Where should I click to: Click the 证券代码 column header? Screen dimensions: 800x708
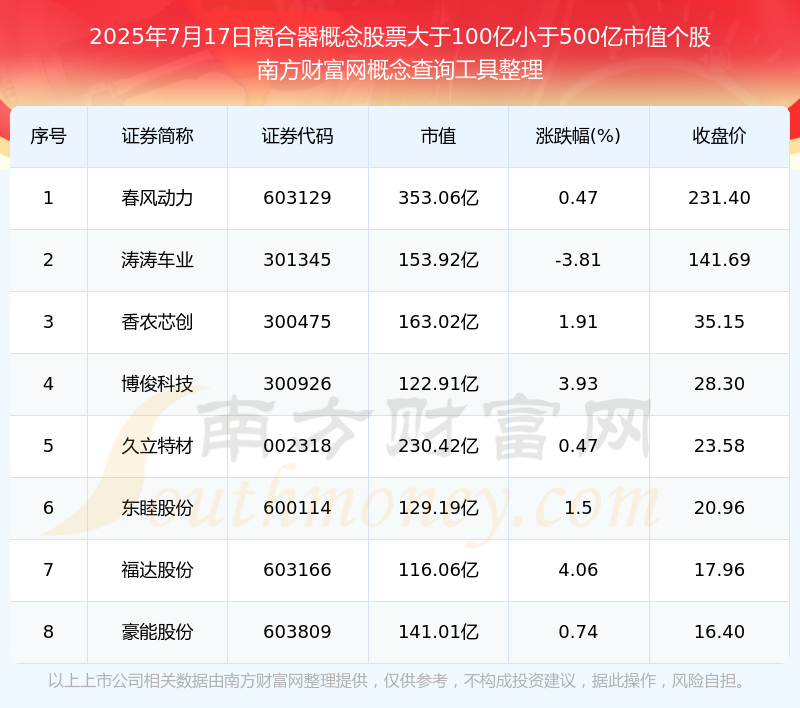(x=297, y=136)
